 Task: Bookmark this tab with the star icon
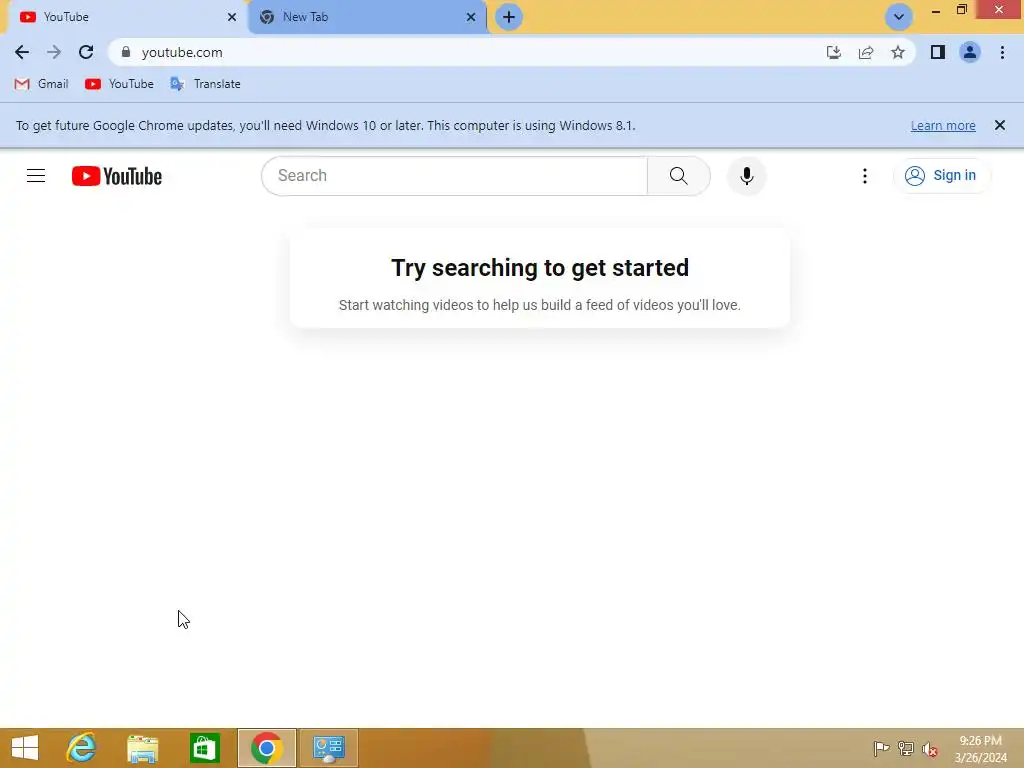(898, 52)
